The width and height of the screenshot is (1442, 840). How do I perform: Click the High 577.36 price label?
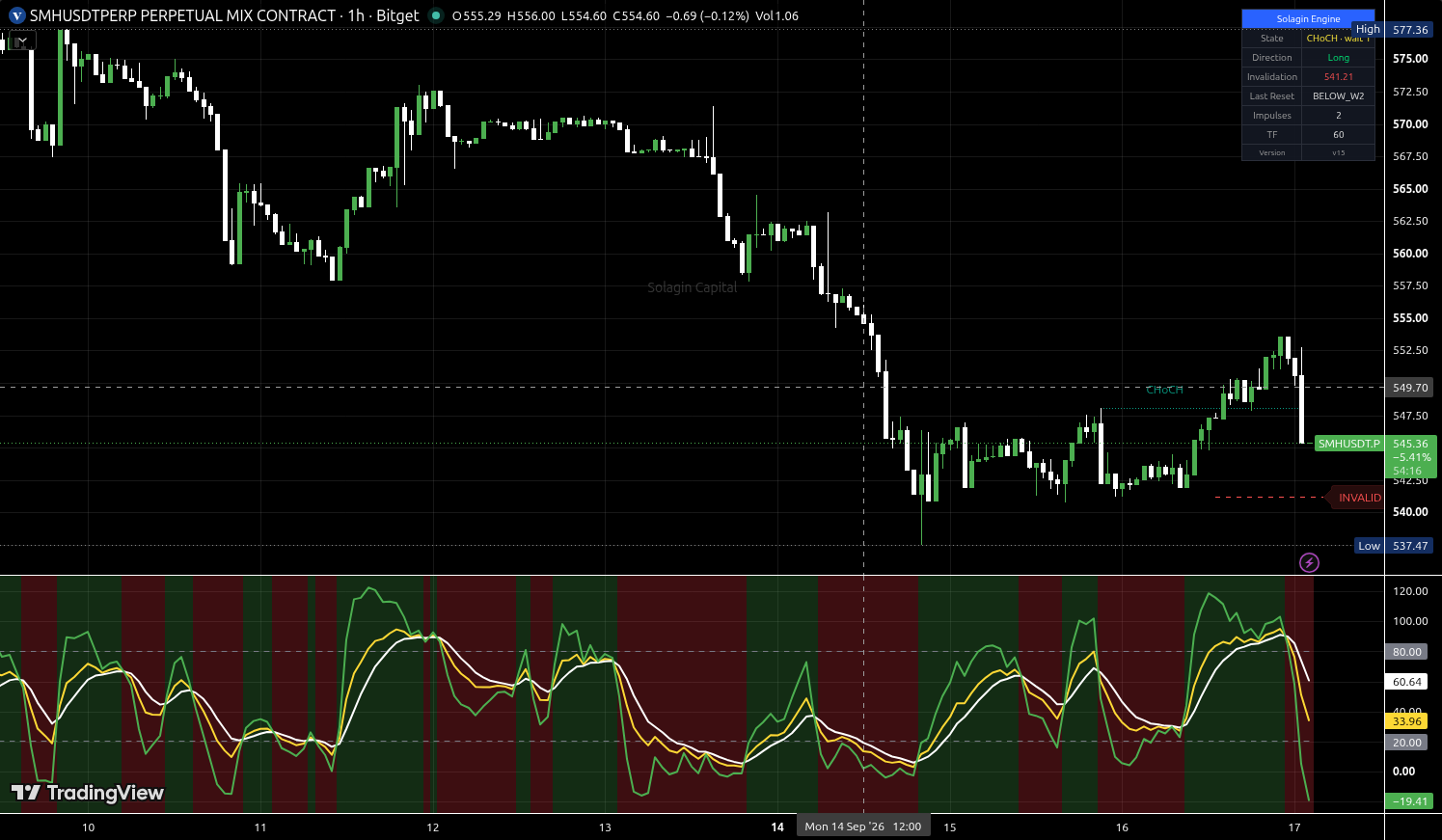coord(1394,30)
